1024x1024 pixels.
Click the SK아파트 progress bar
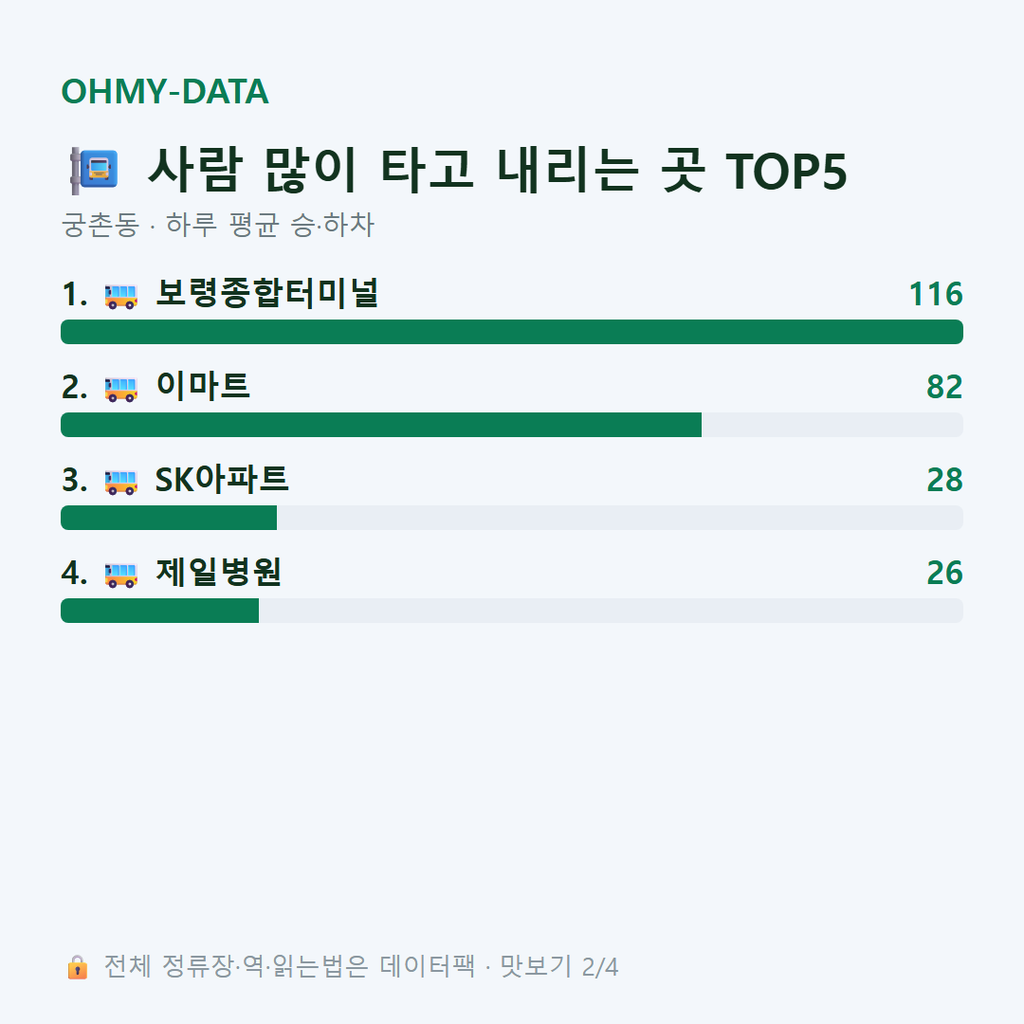[512, 517]
